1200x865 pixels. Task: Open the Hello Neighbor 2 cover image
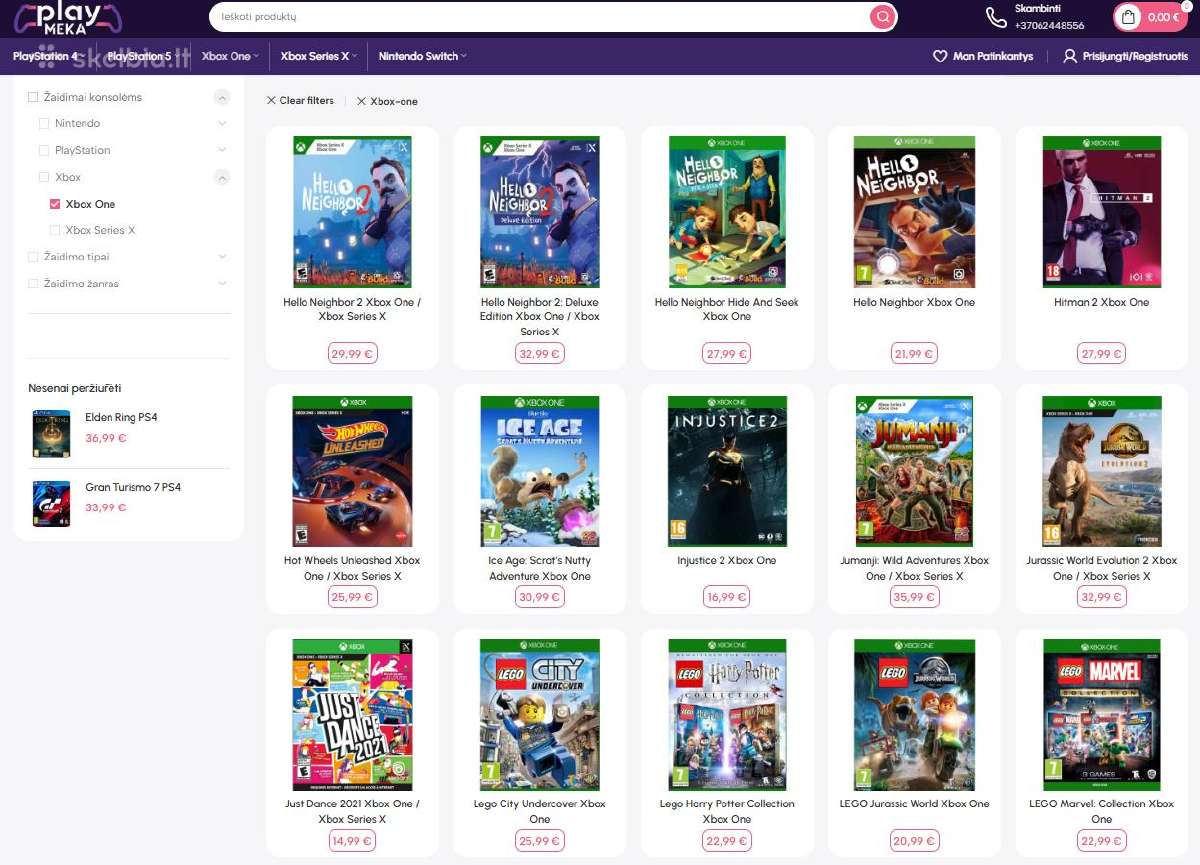click(352, 212)
